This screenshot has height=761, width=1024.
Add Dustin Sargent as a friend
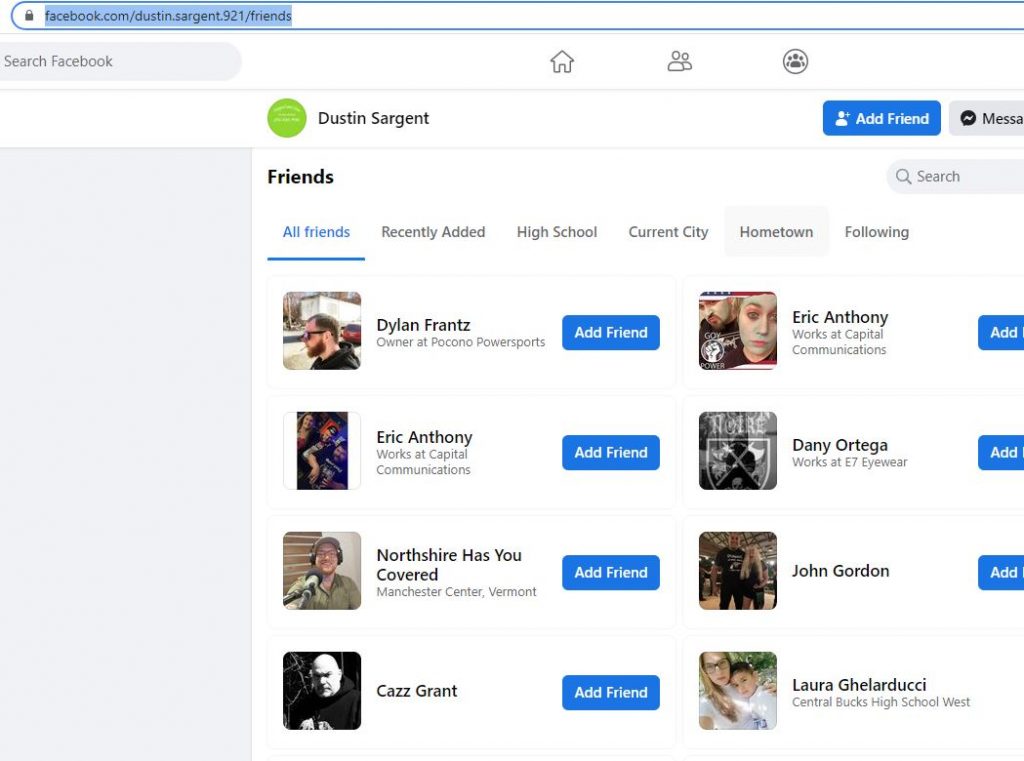[882, 118]
